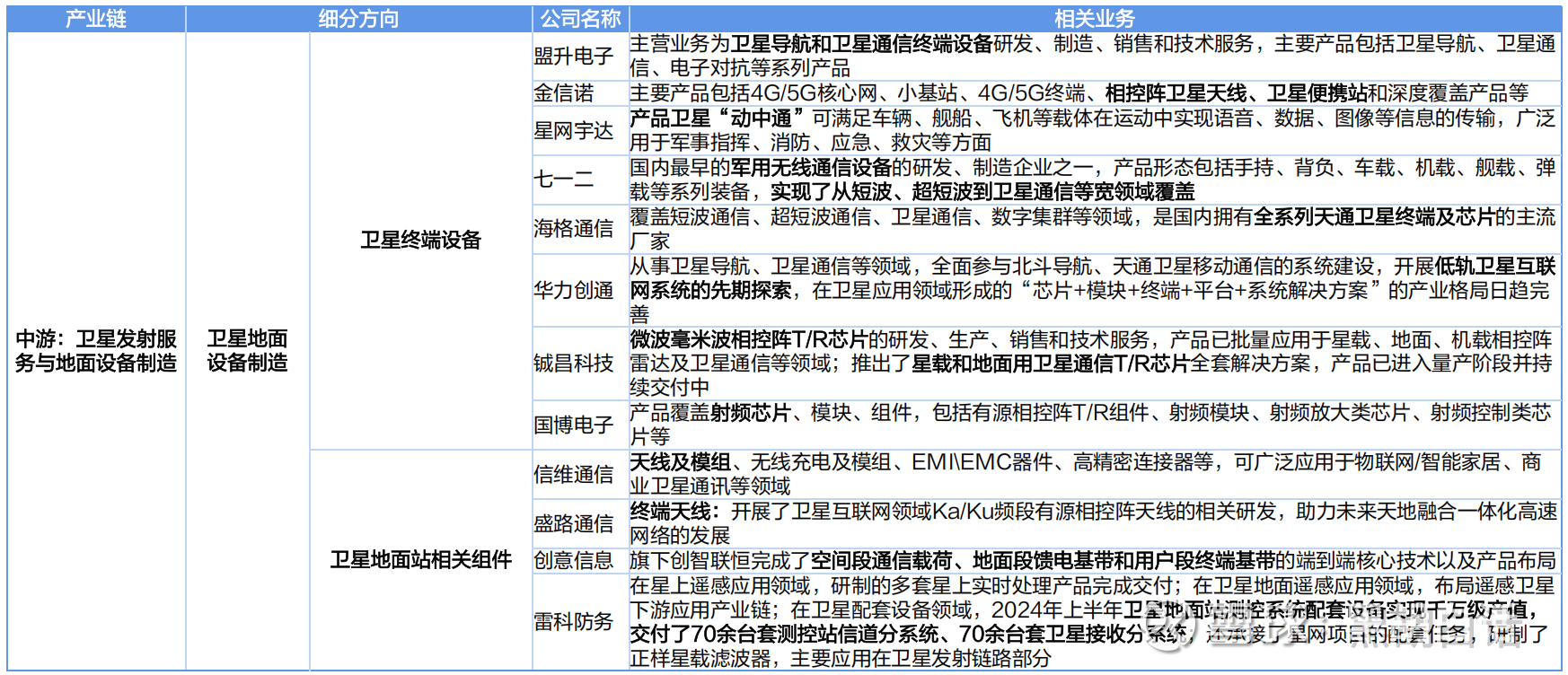Select 国博电子 description starting 产品覆盖射频芯片
This screenshot has height=675, width=1568.
point(1095,425)
